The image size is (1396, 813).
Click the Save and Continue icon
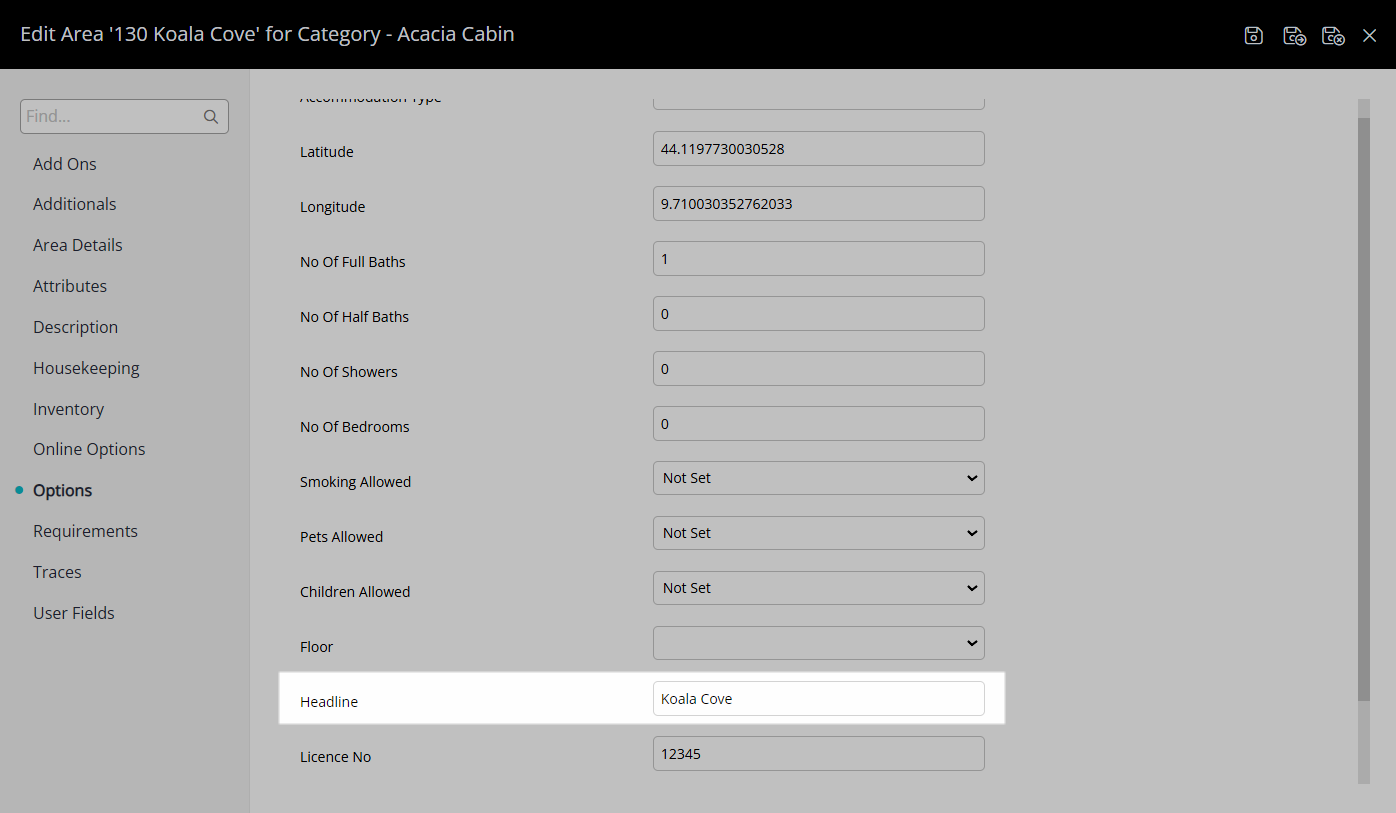pyautogui.click(x=1294, y=35)
